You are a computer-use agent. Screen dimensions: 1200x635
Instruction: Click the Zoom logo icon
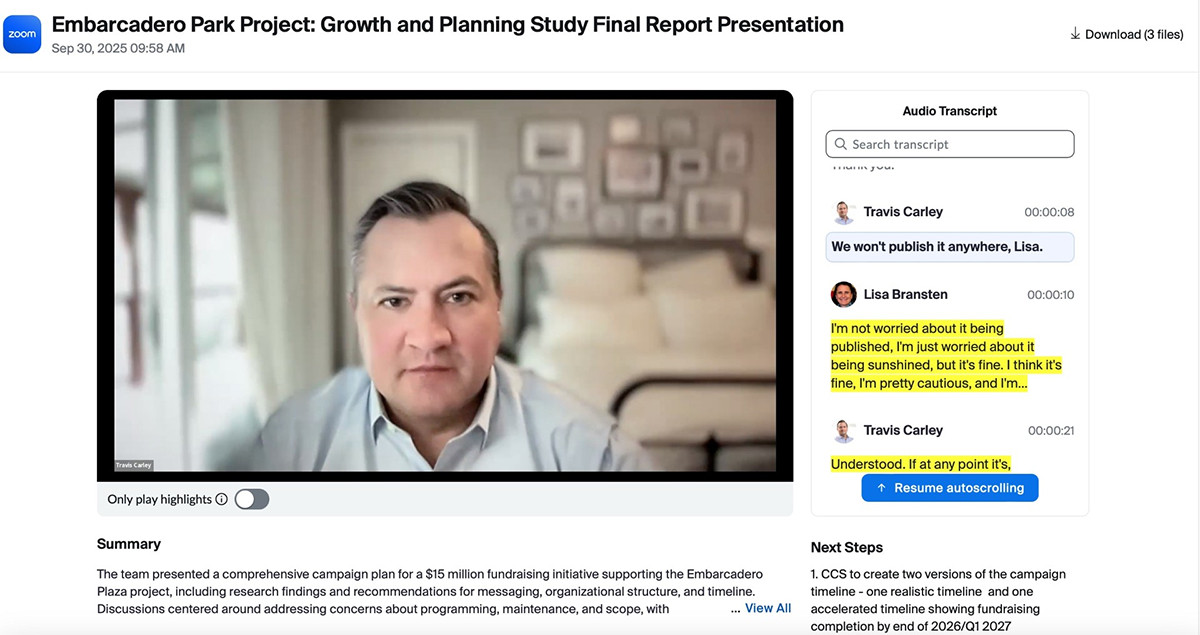pos(22,34)
